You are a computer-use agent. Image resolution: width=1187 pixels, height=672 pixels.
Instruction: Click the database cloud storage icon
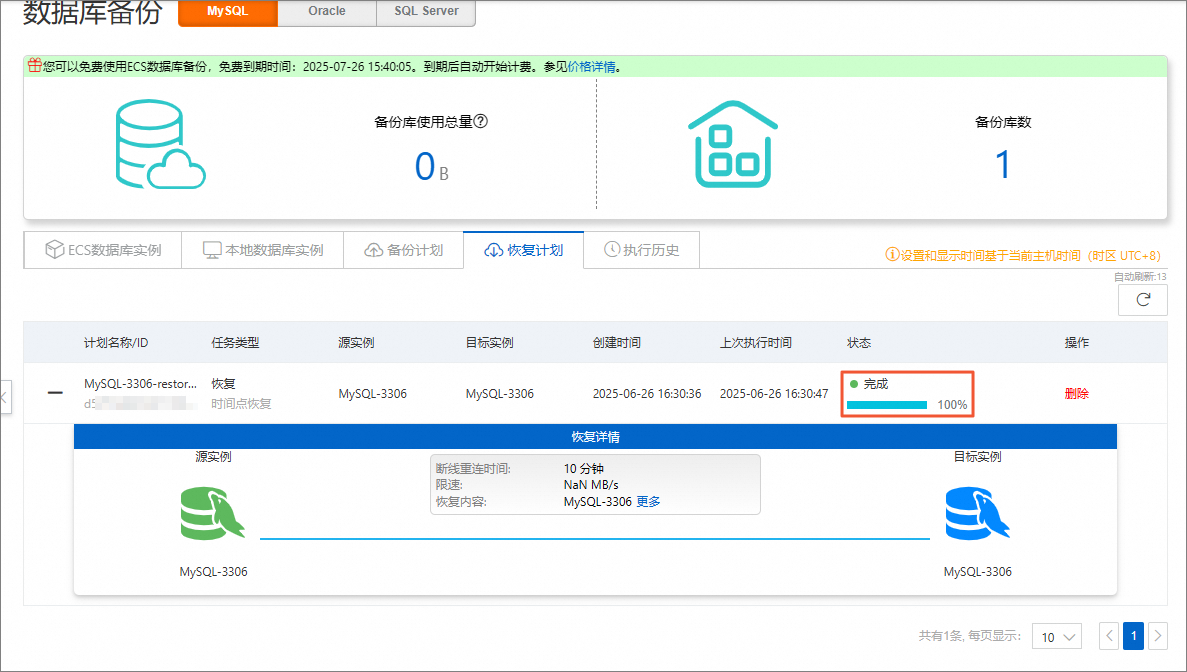(160, 144)
